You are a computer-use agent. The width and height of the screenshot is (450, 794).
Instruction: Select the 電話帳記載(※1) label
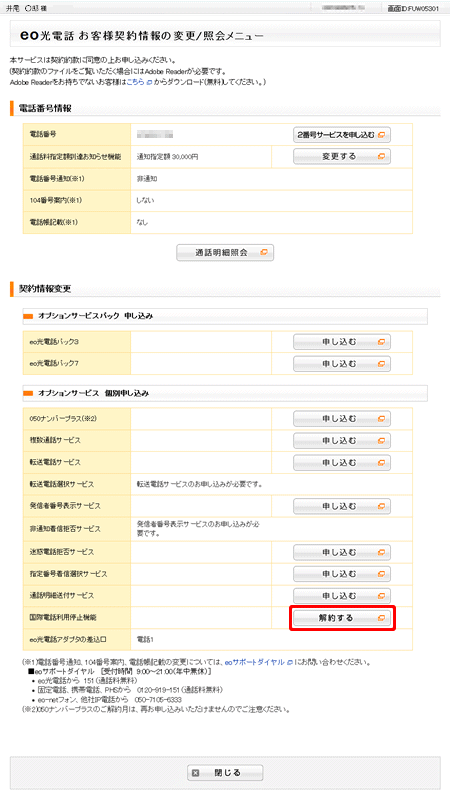click(53, 222)
